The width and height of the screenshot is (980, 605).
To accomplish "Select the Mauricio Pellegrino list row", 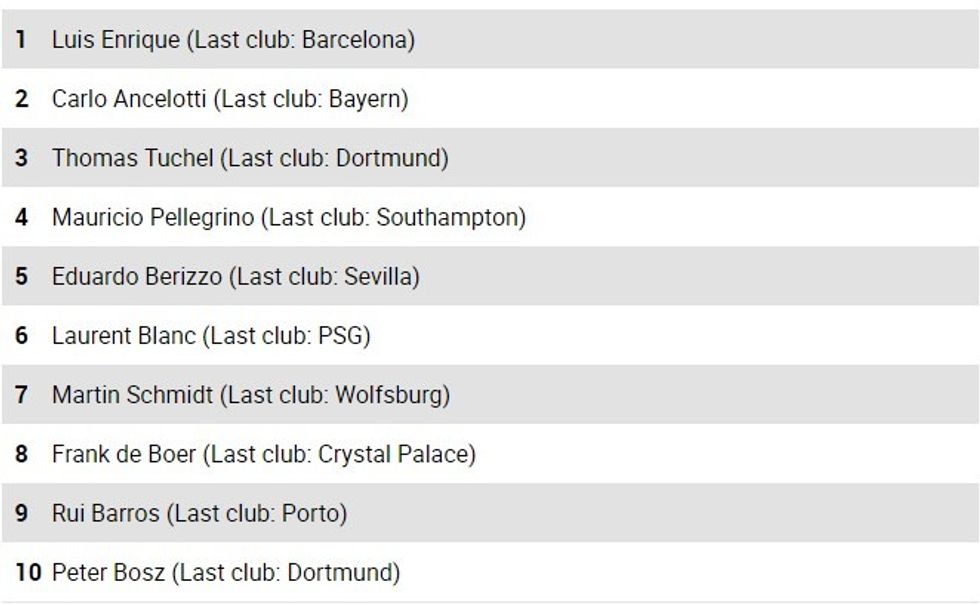I will [x=289, y=217].
